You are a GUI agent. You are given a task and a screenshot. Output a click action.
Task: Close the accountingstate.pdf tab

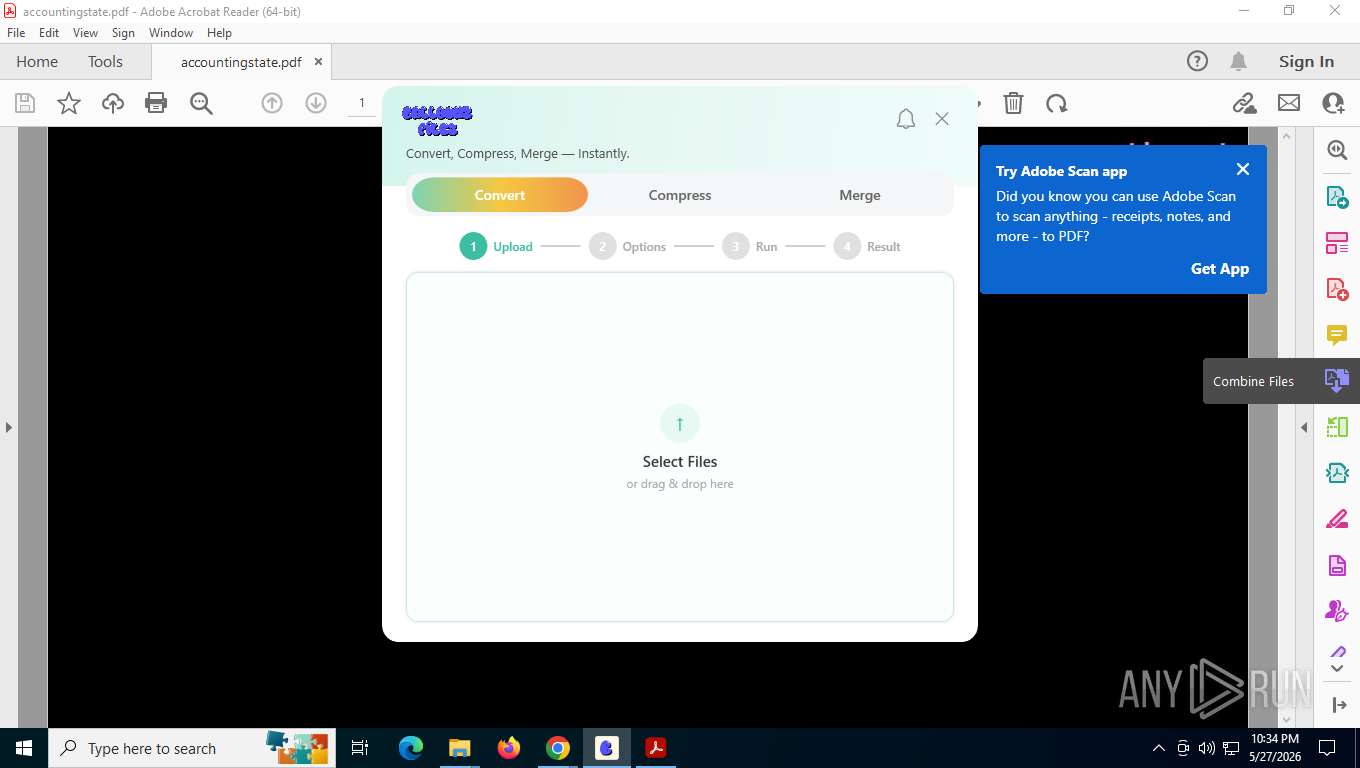[318, 61]
